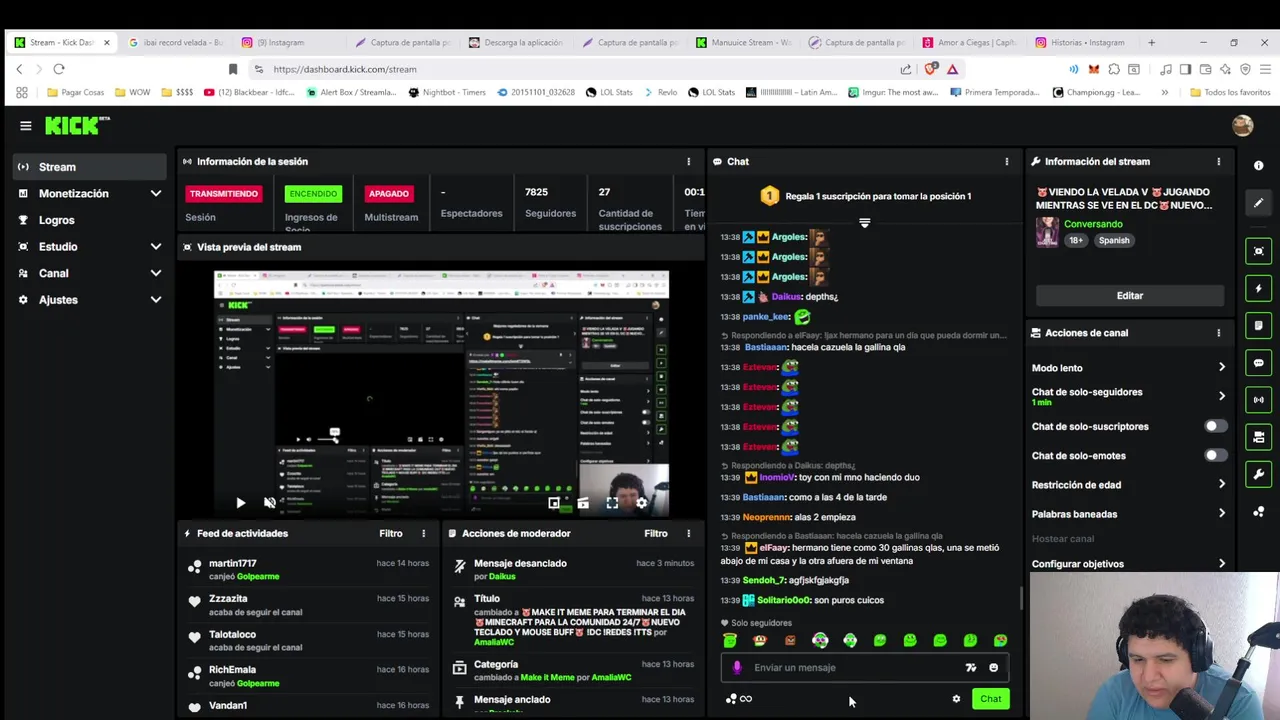Open chat settings gear icon
The width and height of the screenshot is (1280, 720).
[x=956, y=699]
